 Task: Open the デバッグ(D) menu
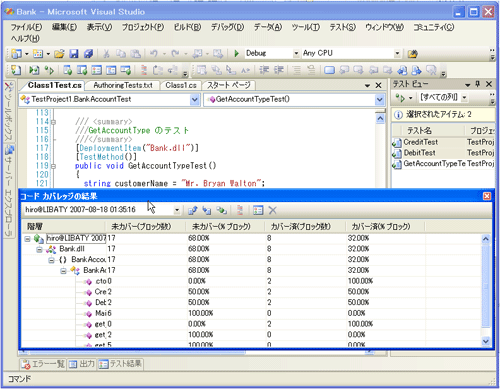point(227,27)
